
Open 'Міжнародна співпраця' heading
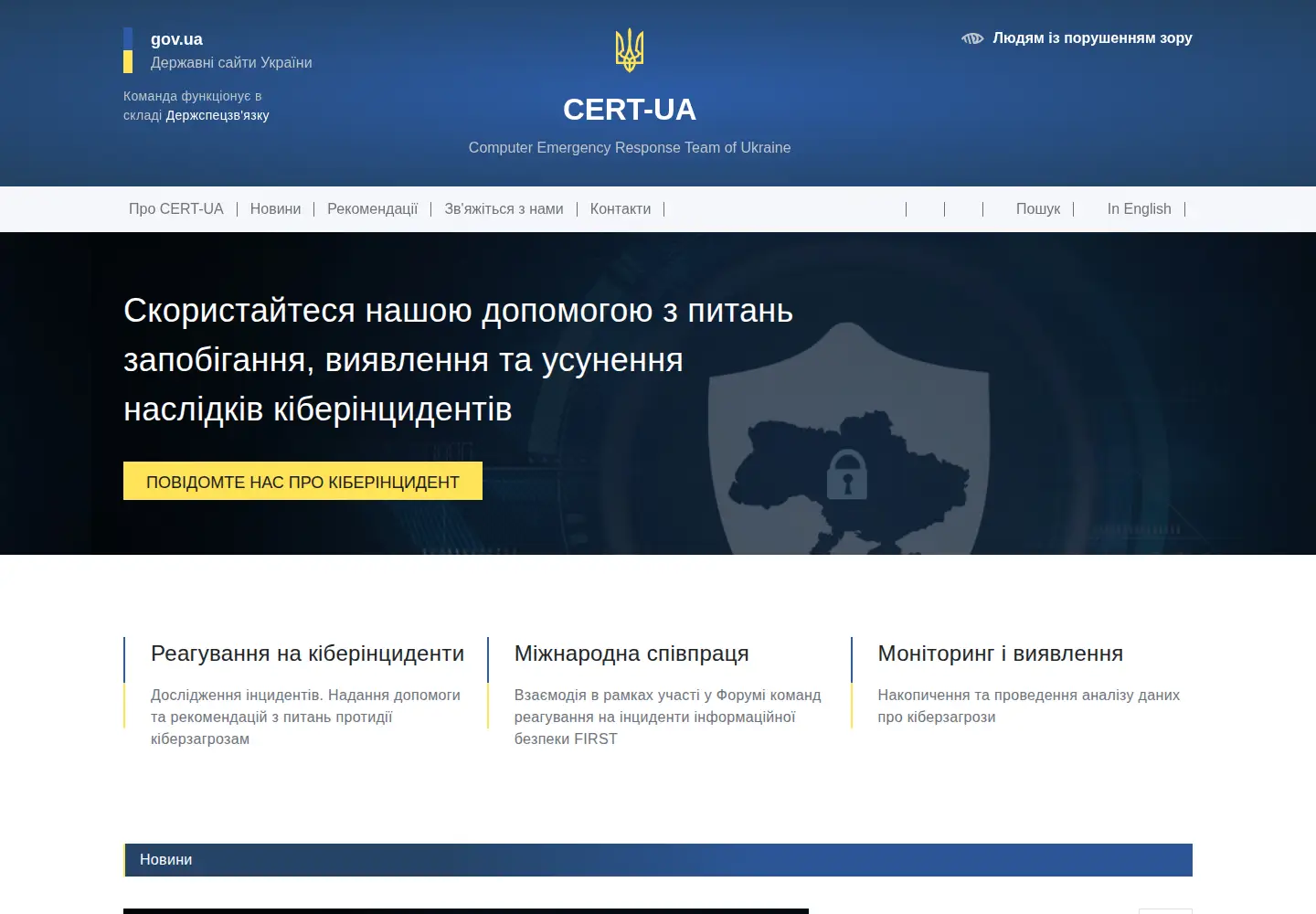click(631, 654)
